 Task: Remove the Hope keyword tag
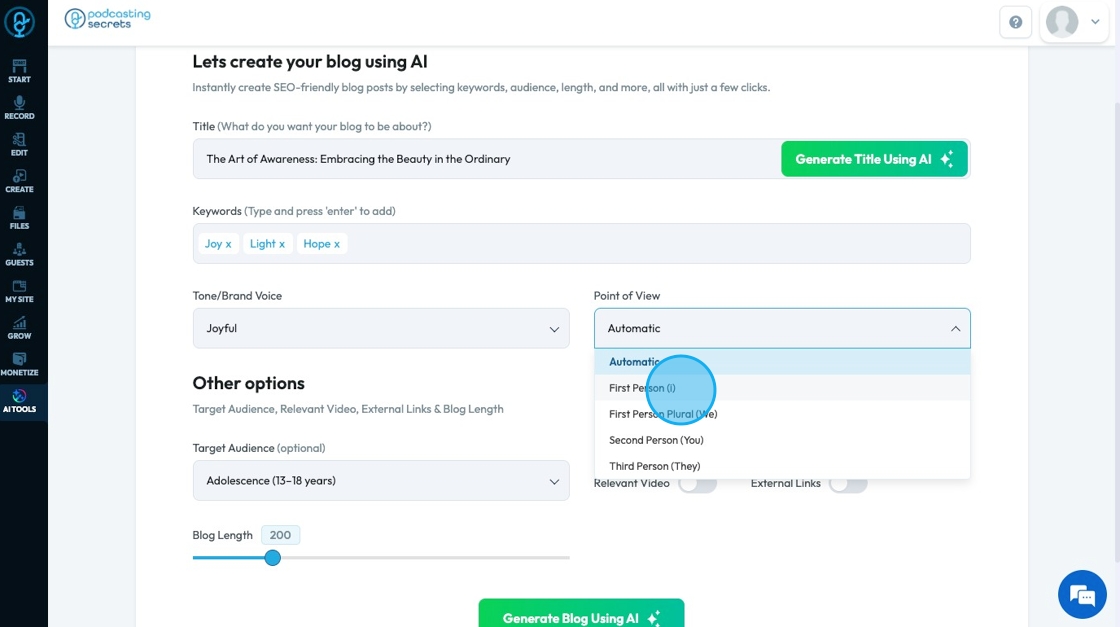tap(337, 244)
